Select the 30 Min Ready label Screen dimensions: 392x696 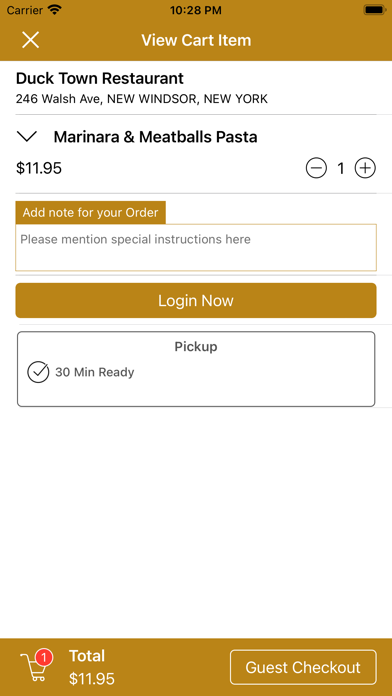95,372
